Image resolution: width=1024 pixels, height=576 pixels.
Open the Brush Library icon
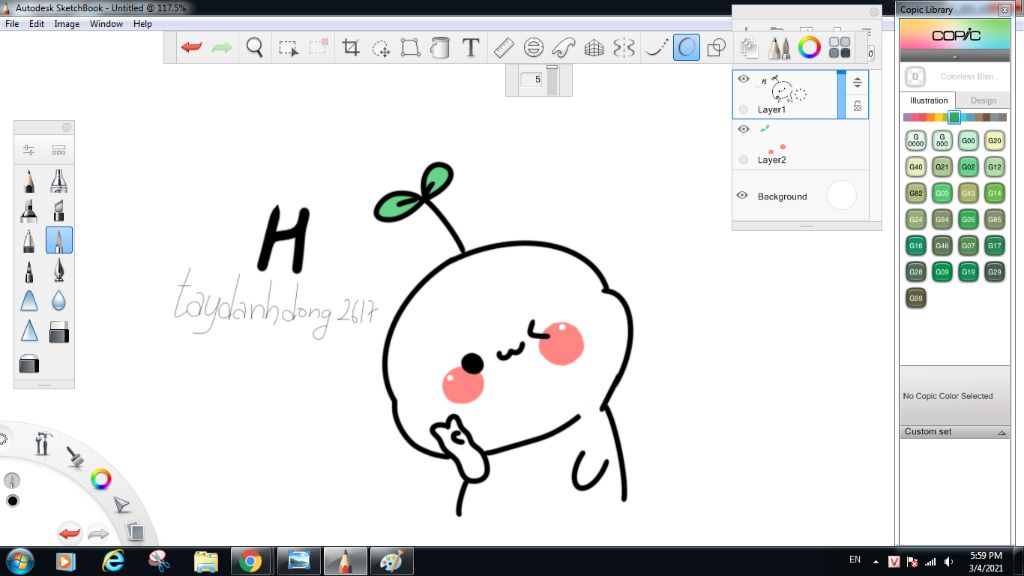(x=59, y=150)
